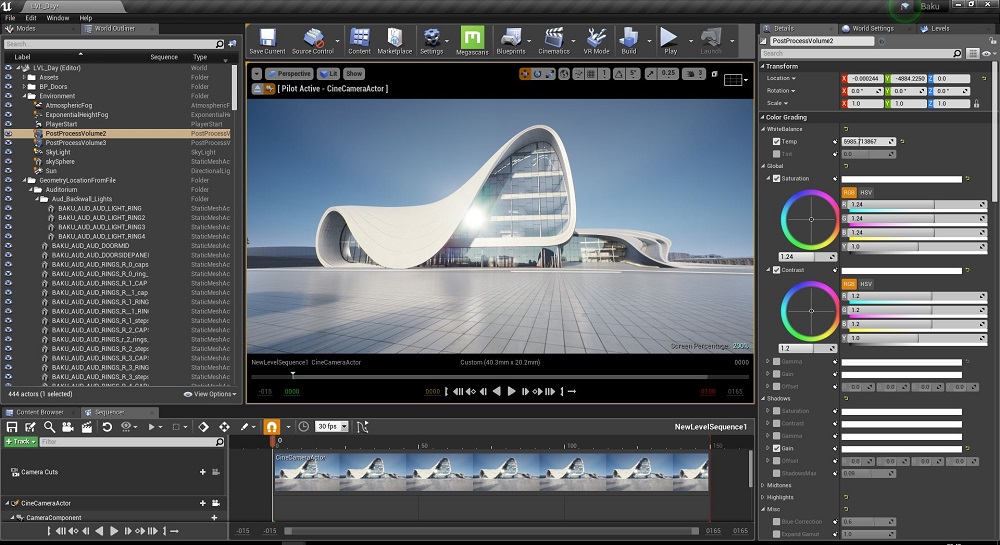Image resolution: width=1000 pixels, height=545 pixels.
Task: Switch to the Content Browser tab
Action: point(40,412)
